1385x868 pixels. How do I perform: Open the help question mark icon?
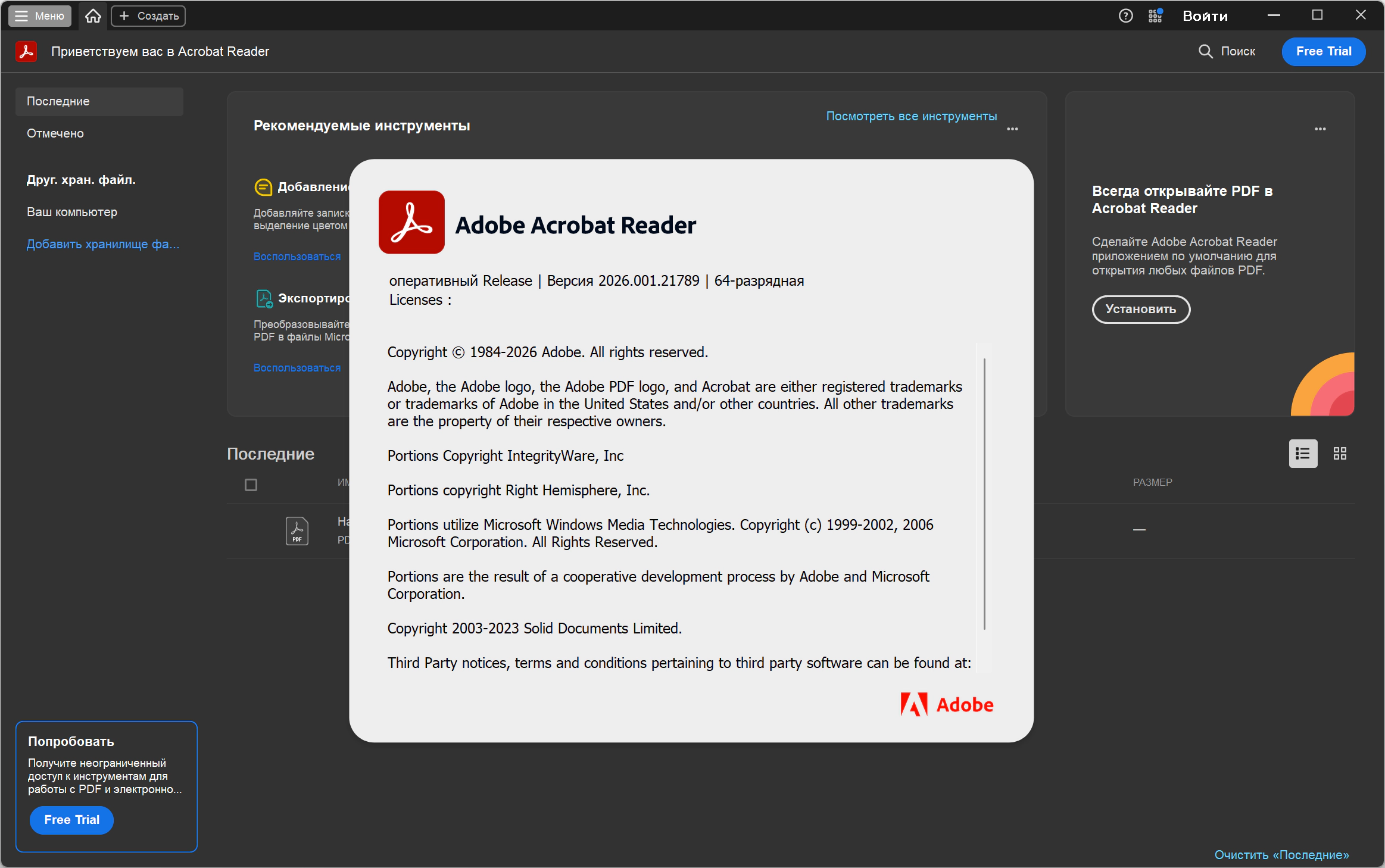point(1125,16)
